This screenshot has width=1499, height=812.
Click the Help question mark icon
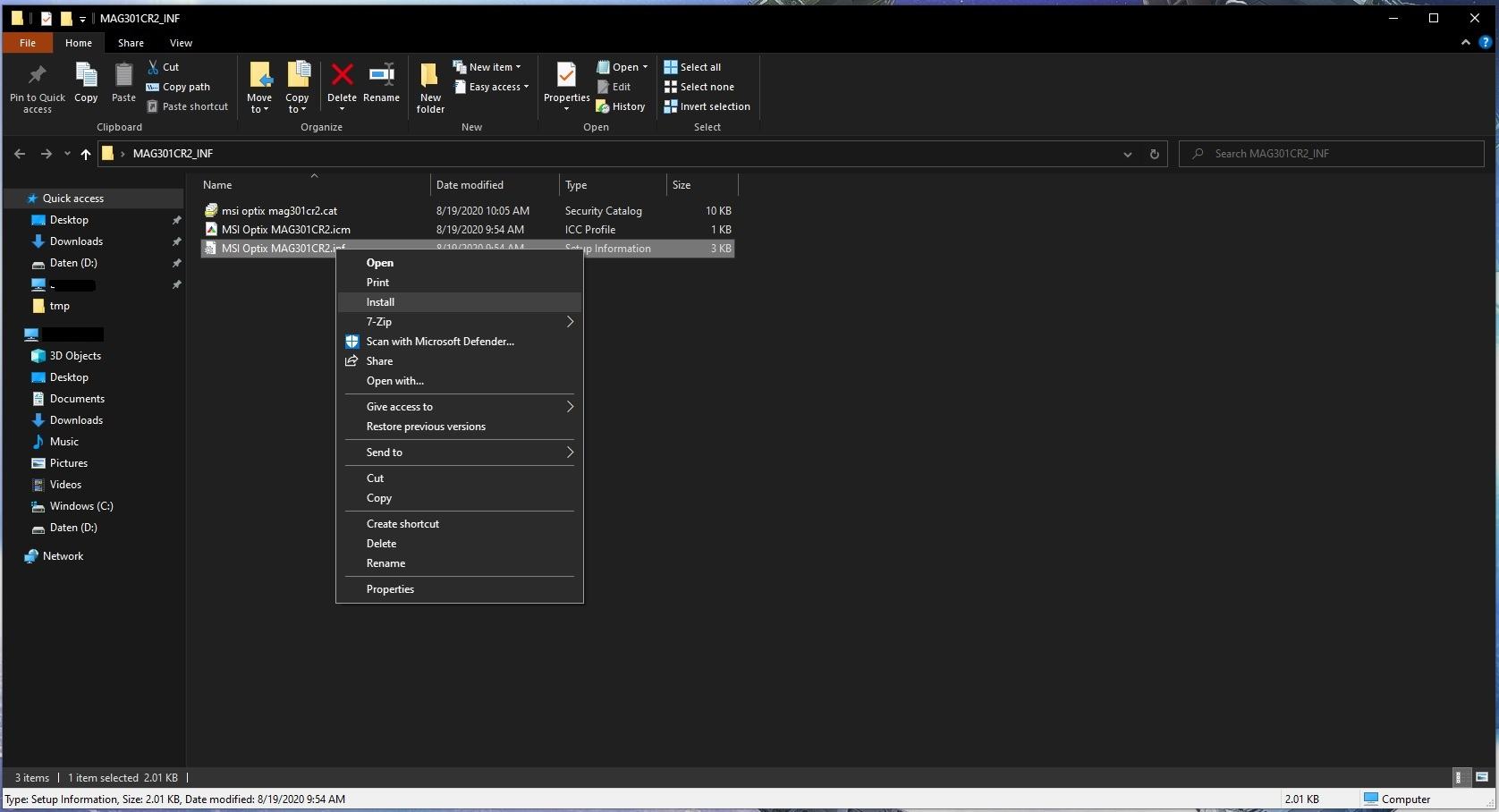click(x=1486, y=42)
